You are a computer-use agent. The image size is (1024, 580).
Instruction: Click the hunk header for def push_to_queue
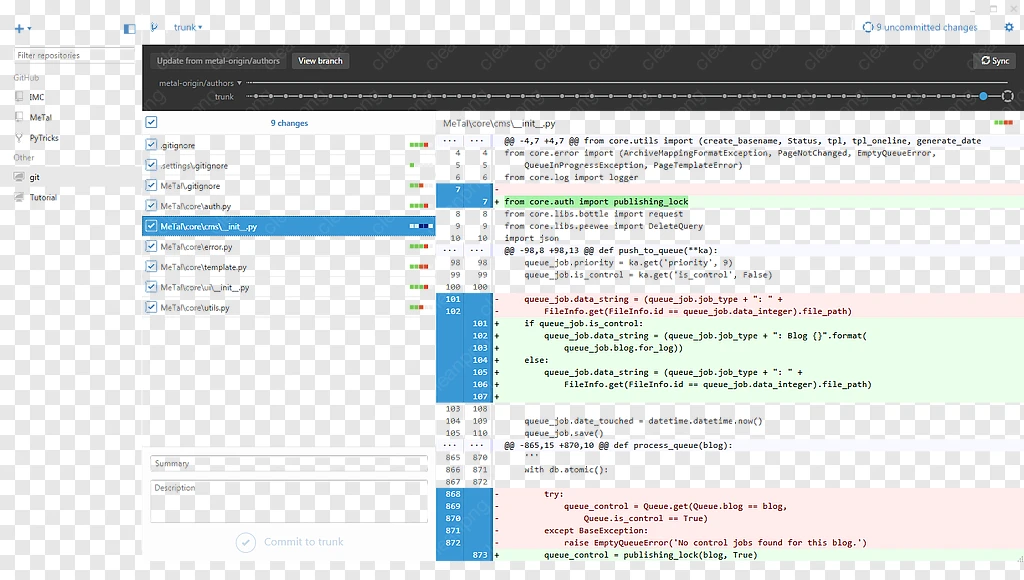(611, 250)
